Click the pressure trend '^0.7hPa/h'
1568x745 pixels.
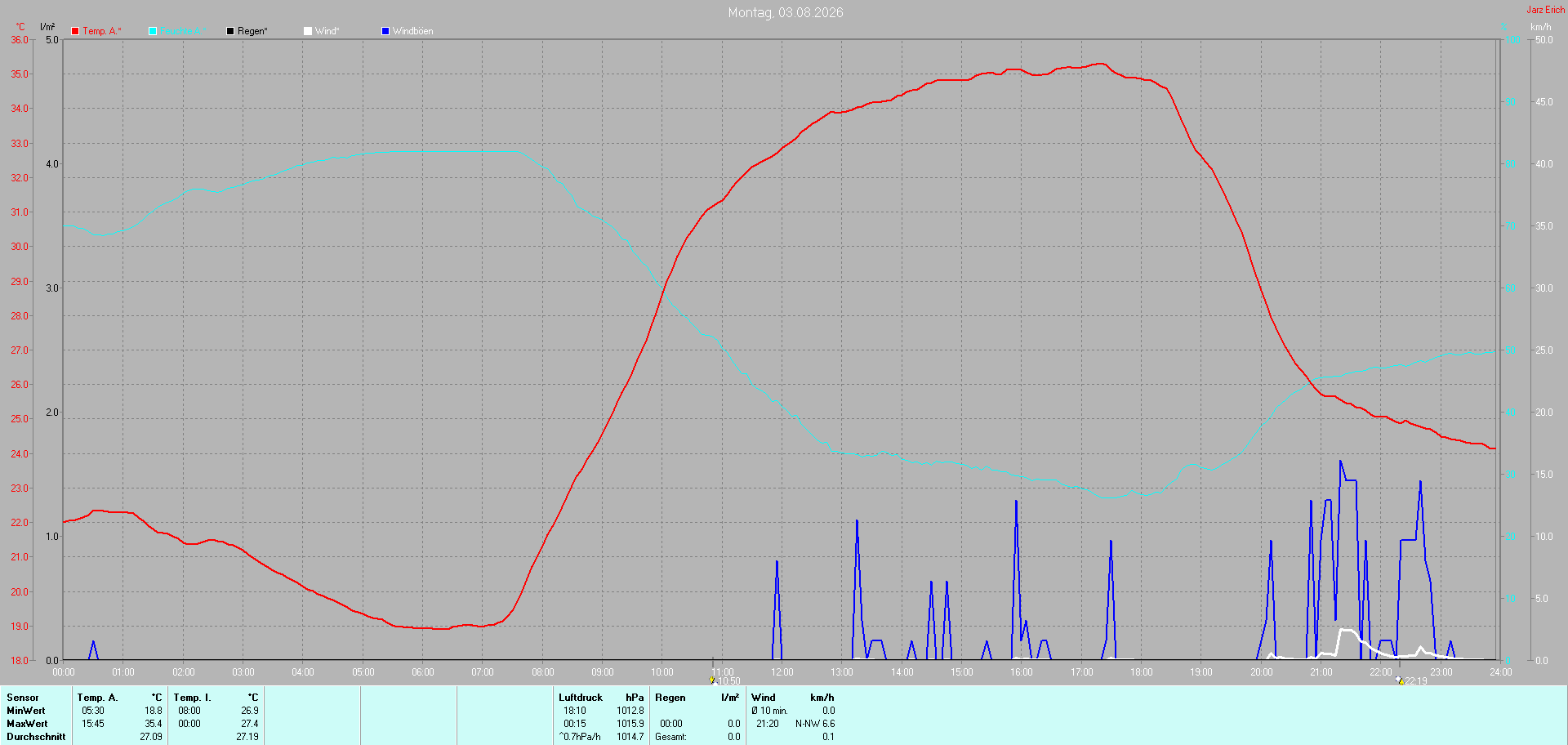(x=580, y=737)
